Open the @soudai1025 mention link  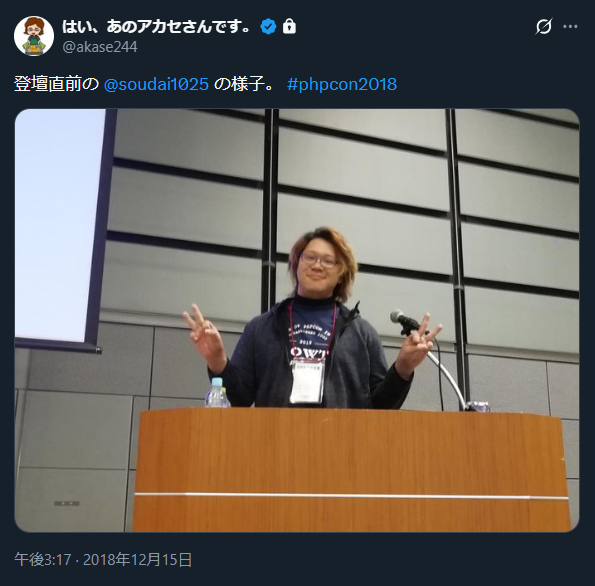pyautogui.click(x=156, y=84)
